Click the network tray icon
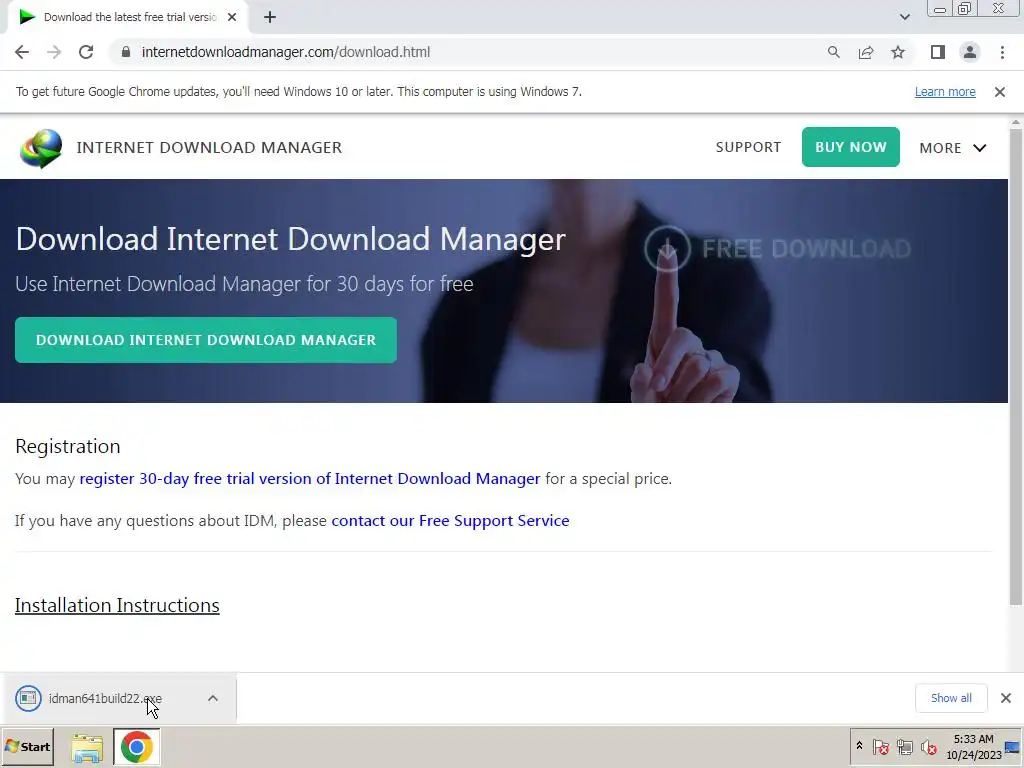1024x768 pixels. tap(904, 746)
